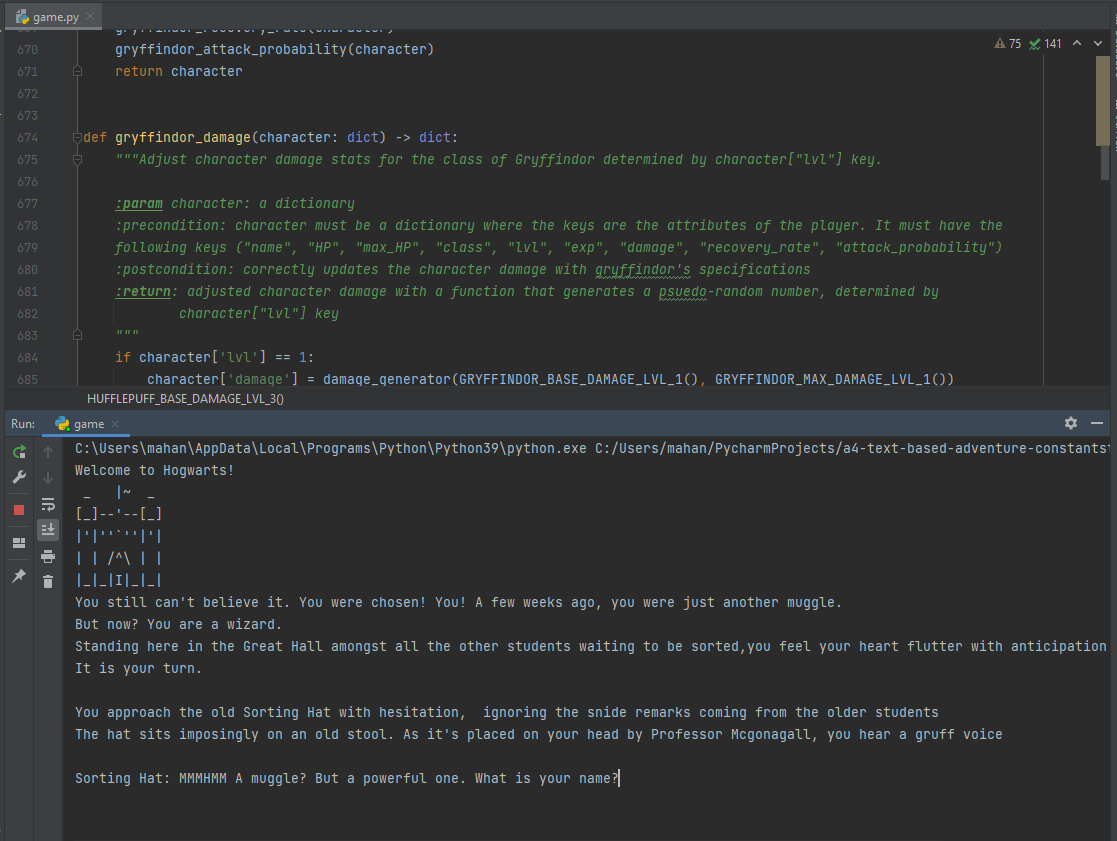Clear all console output with trash icon
1117x841 pixels.
(x=47, y=581)
